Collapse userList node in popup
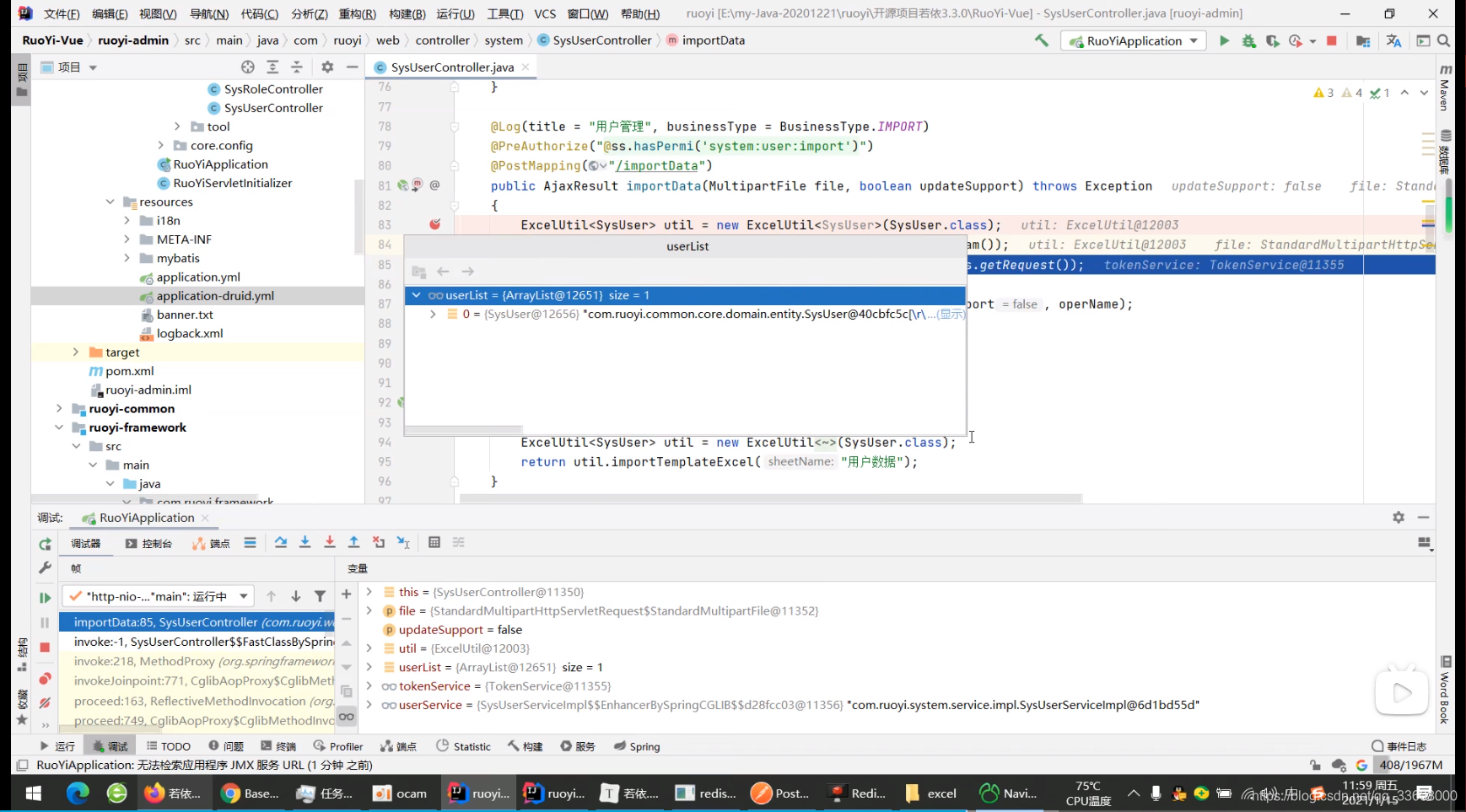The height and width of the screenshot is (812, 1466). 416,295
